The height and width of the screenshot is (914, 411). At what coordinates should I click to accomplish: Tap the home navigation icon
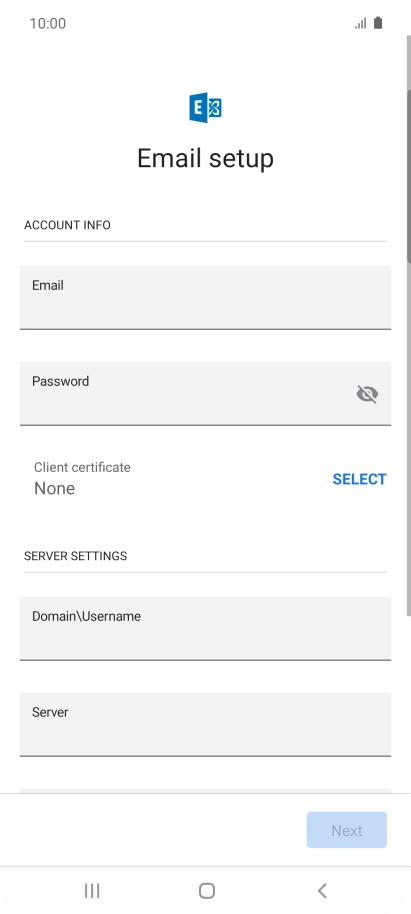click(207, 890)
